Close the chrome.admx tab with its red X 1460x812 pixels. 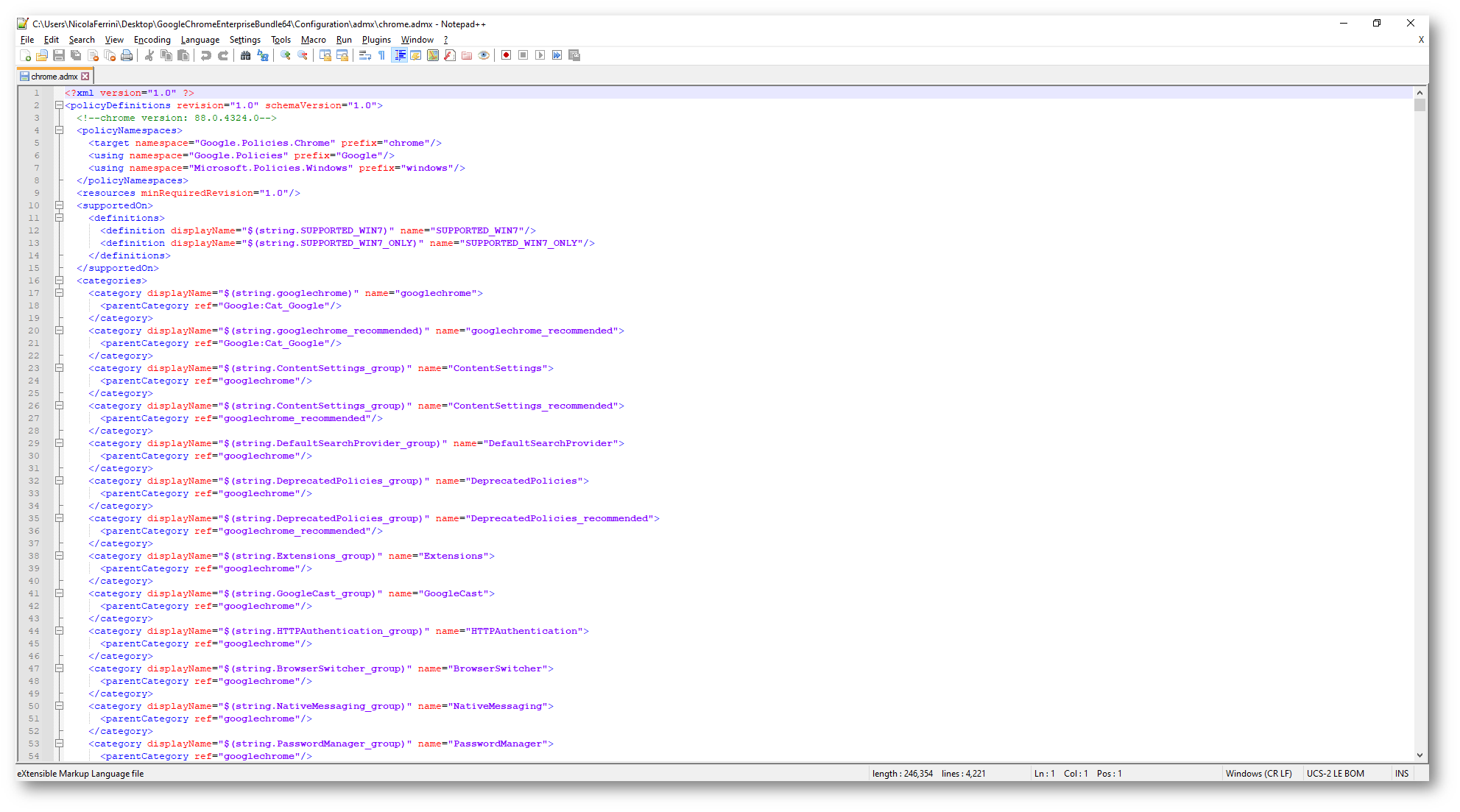point(85,77)
